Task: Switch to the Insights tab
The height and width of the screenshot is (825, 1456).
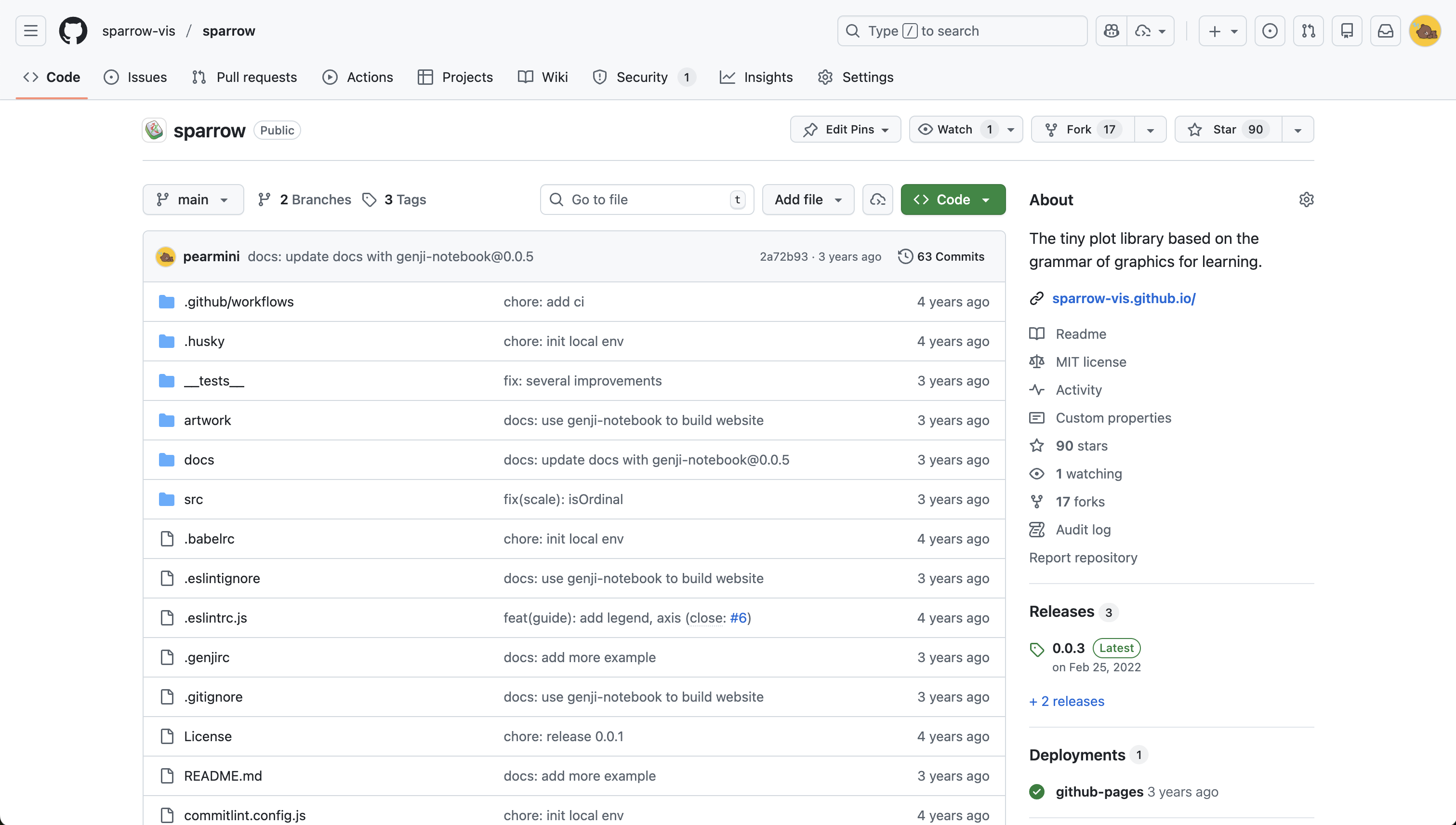Action: tap(756, 77)
